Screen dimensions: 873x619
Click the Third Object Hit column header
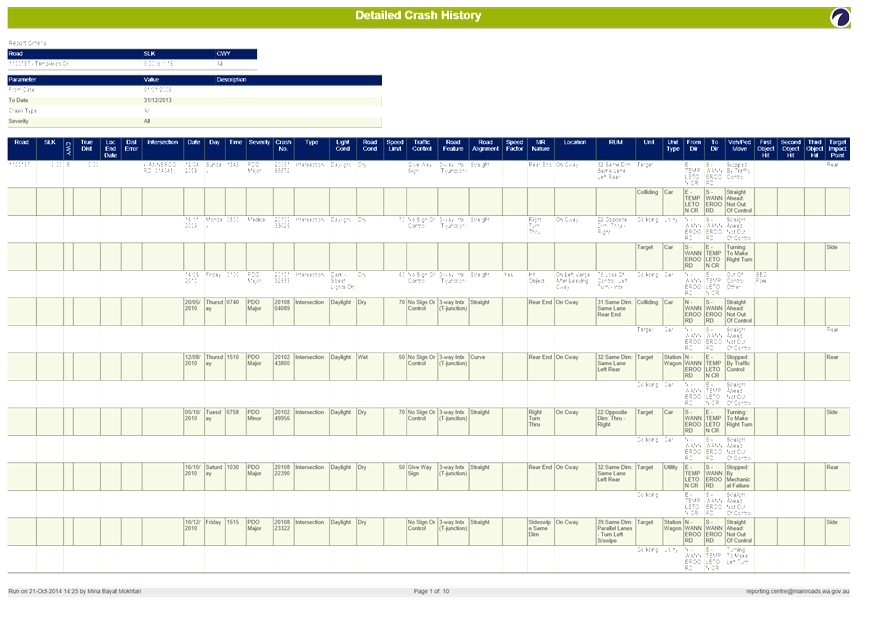coord(815,149)
